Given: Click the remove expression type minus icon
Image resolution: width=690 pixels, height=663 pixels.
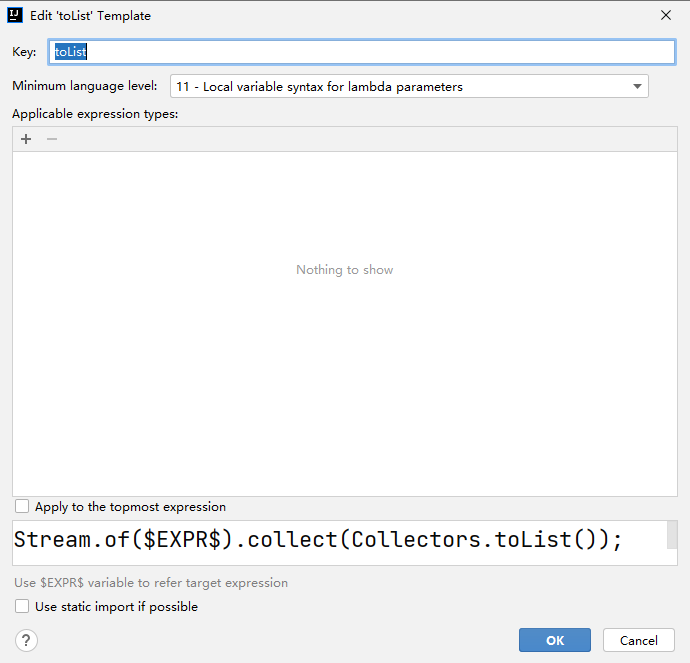Looking at the screenshot, I should tap(52, 139).
